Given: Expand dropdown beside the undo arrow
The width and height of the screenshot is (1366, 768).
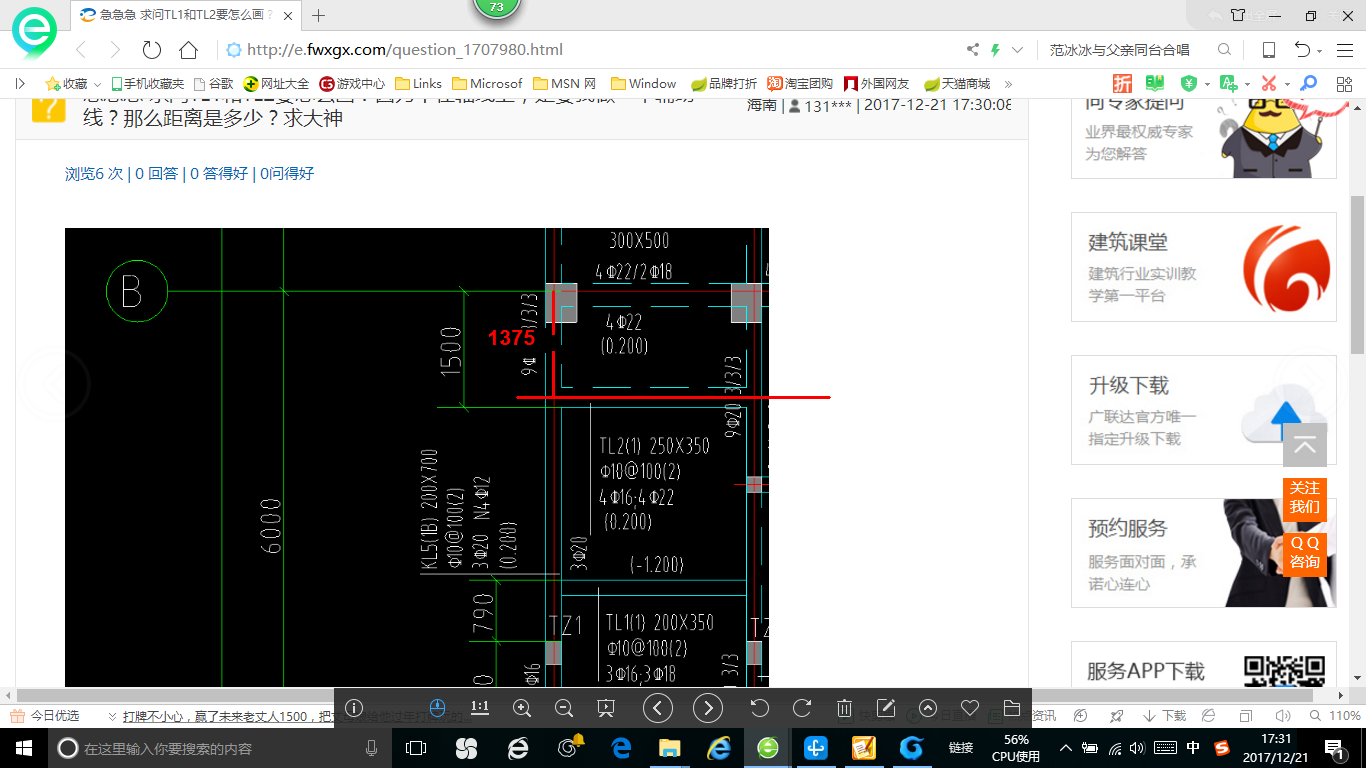Looking at the screenshot, I should tap(1320, 52).
